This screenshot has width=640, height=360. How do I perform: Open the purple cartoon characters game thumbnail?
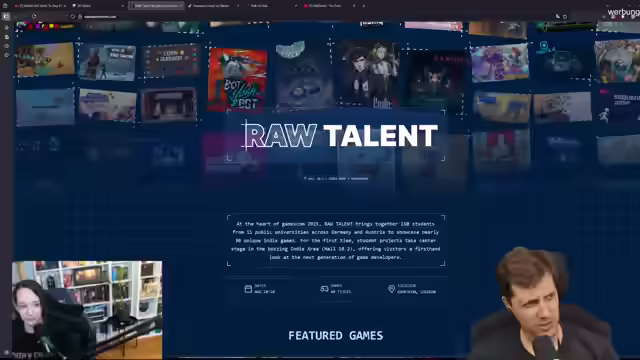[x=500, y=63]
